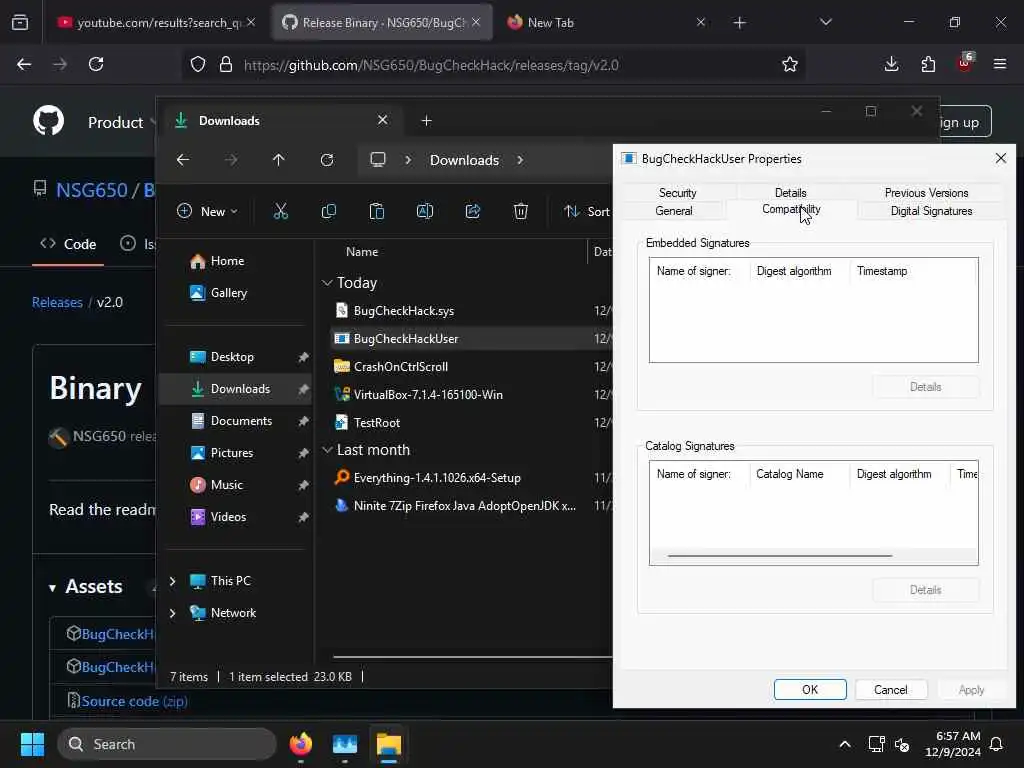Expand This PC in navigation pane
1024x768 pixels.
(x=172, y=581)
